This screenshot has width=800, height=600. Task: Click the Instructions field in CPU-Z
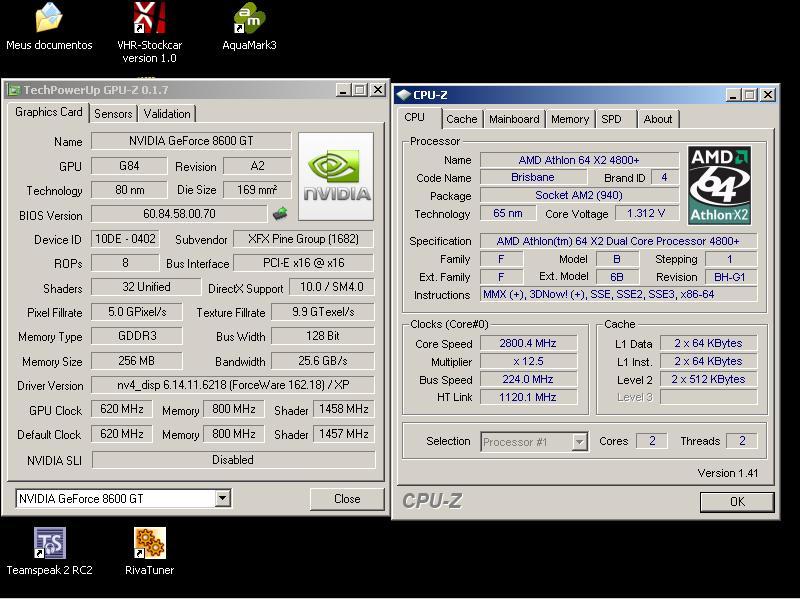618,294
